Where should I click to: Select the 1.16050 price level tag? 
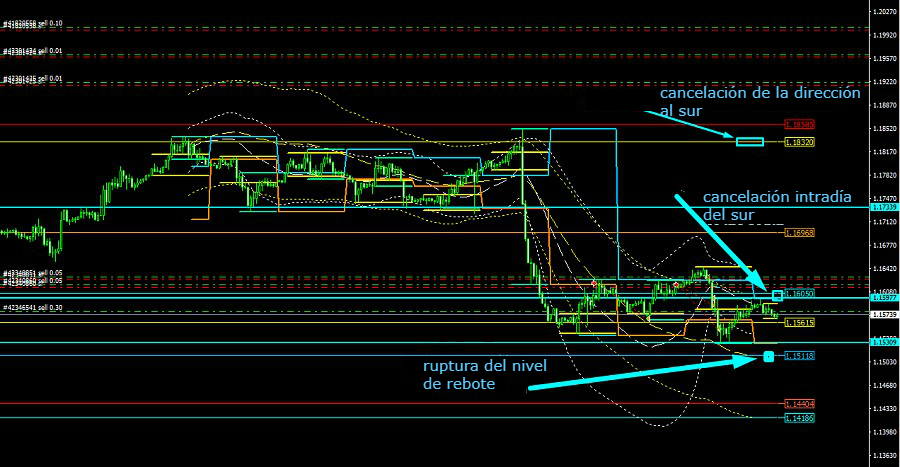[x=800, y=293]
